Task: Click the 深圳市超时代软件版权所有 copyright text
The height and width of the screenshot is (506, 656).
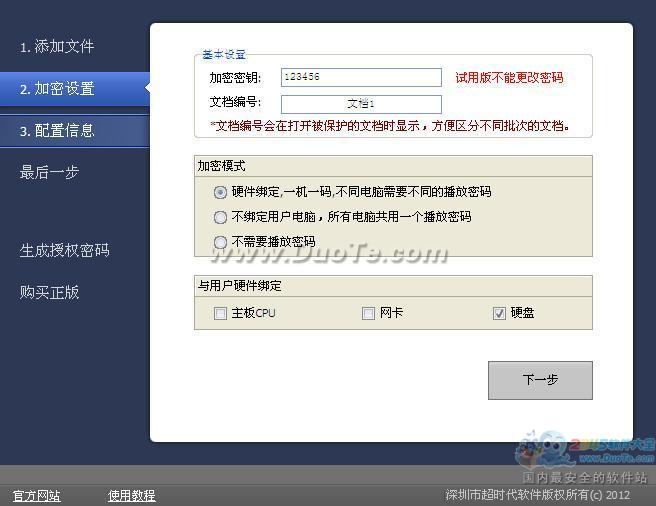Action: (538, 495)
